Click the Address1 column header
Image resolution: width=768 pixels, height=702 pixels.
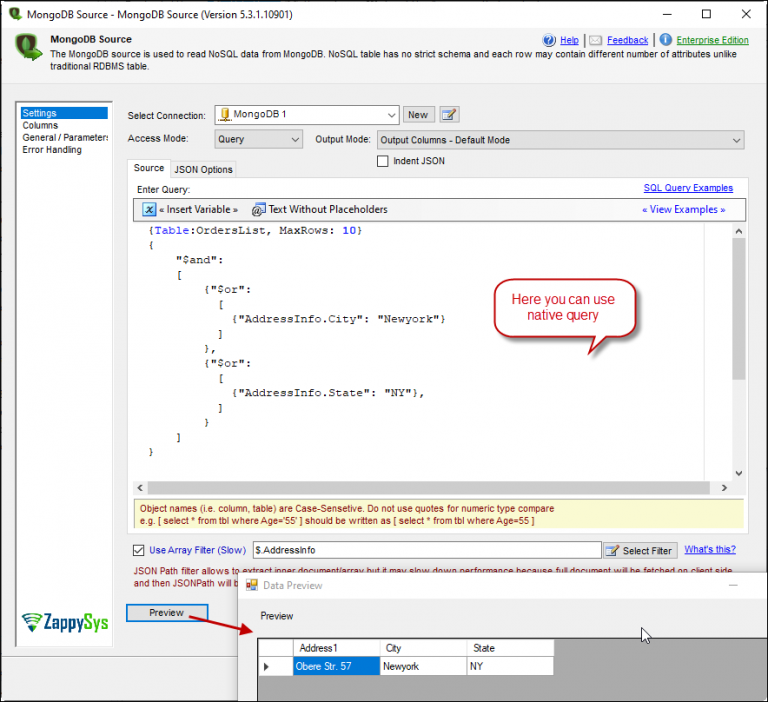(x=336, y=648)
